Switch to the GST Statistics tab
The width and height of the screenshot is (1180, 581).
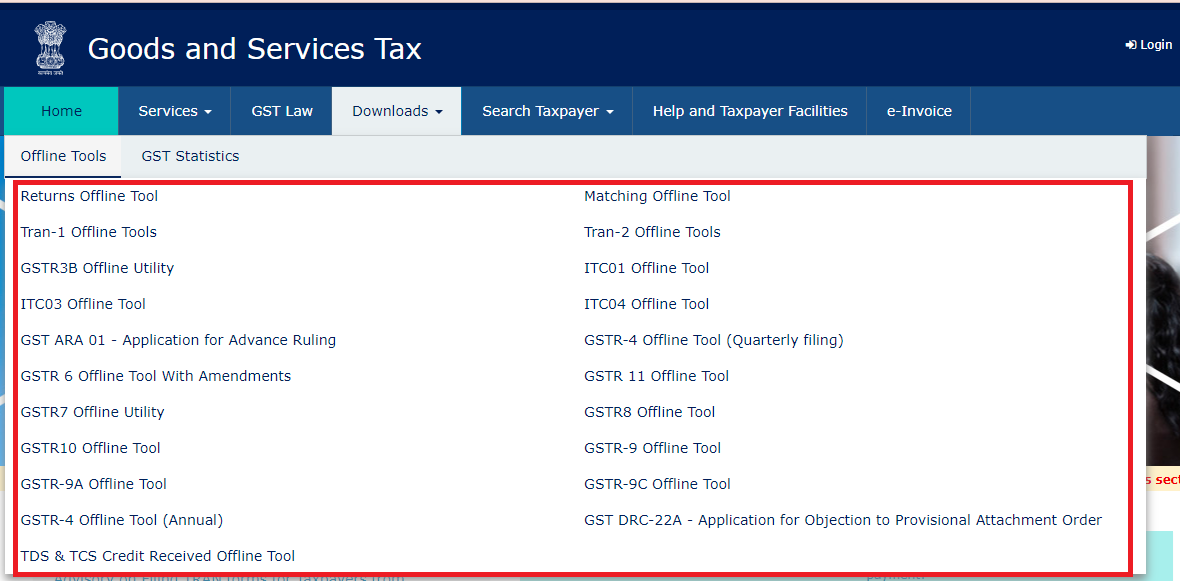click(x=190, y=156)
